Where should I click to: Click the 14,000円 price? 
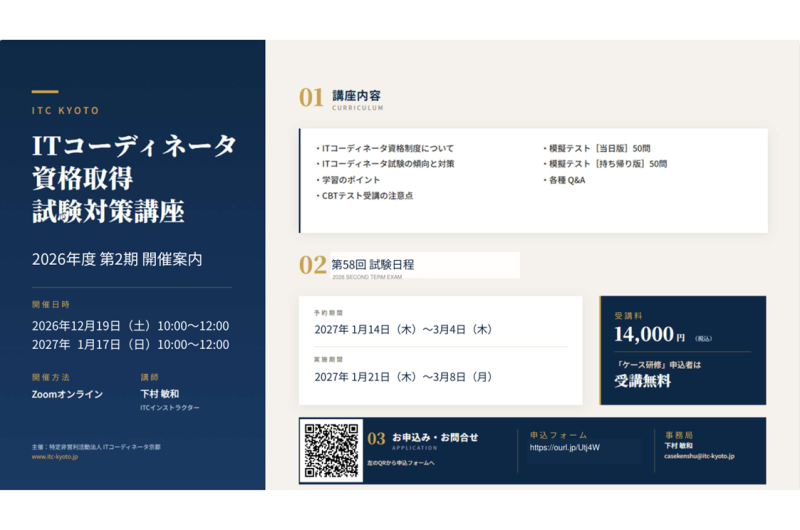click(x=649, y=334)
